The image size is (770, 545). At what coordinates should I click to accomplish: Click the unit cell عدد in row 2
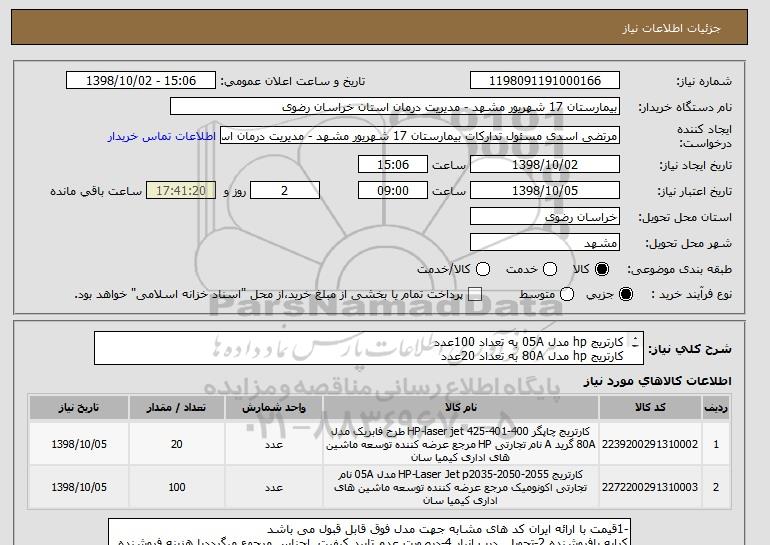tap(274, 487)
